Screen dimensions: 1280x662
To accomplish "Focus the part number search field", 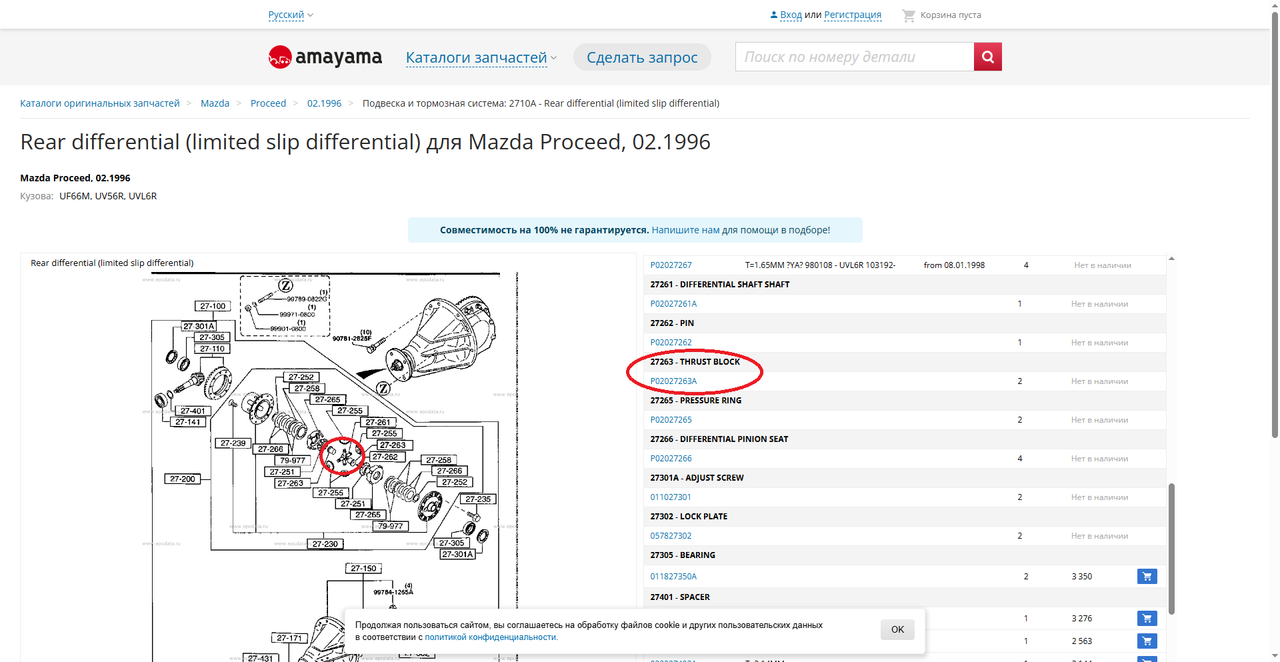I will (855, 57).
